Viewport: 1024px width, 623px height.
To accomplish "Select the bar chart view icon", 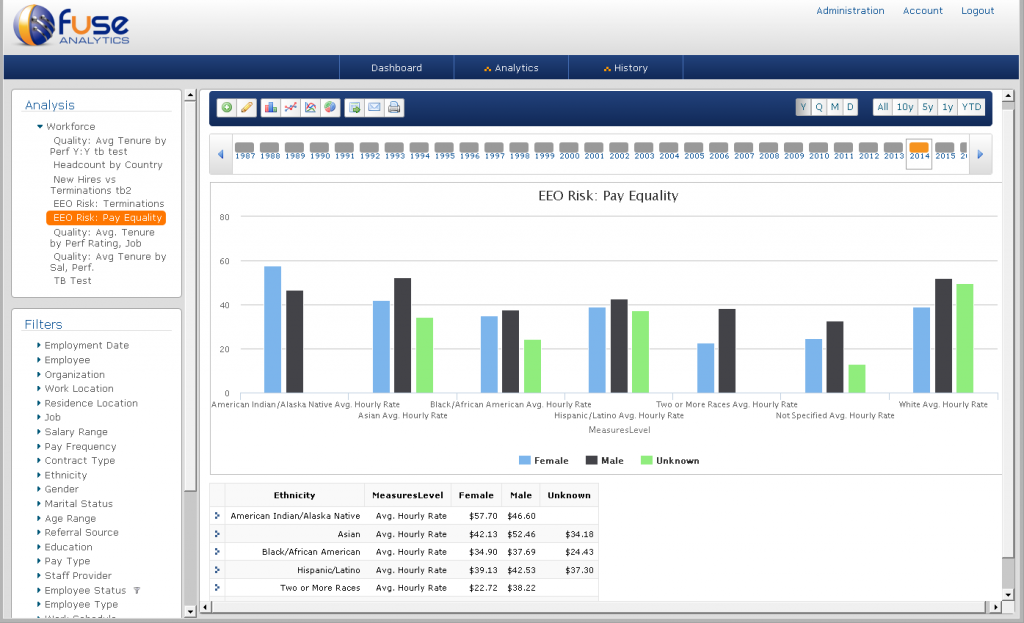I will click(270, 108).
